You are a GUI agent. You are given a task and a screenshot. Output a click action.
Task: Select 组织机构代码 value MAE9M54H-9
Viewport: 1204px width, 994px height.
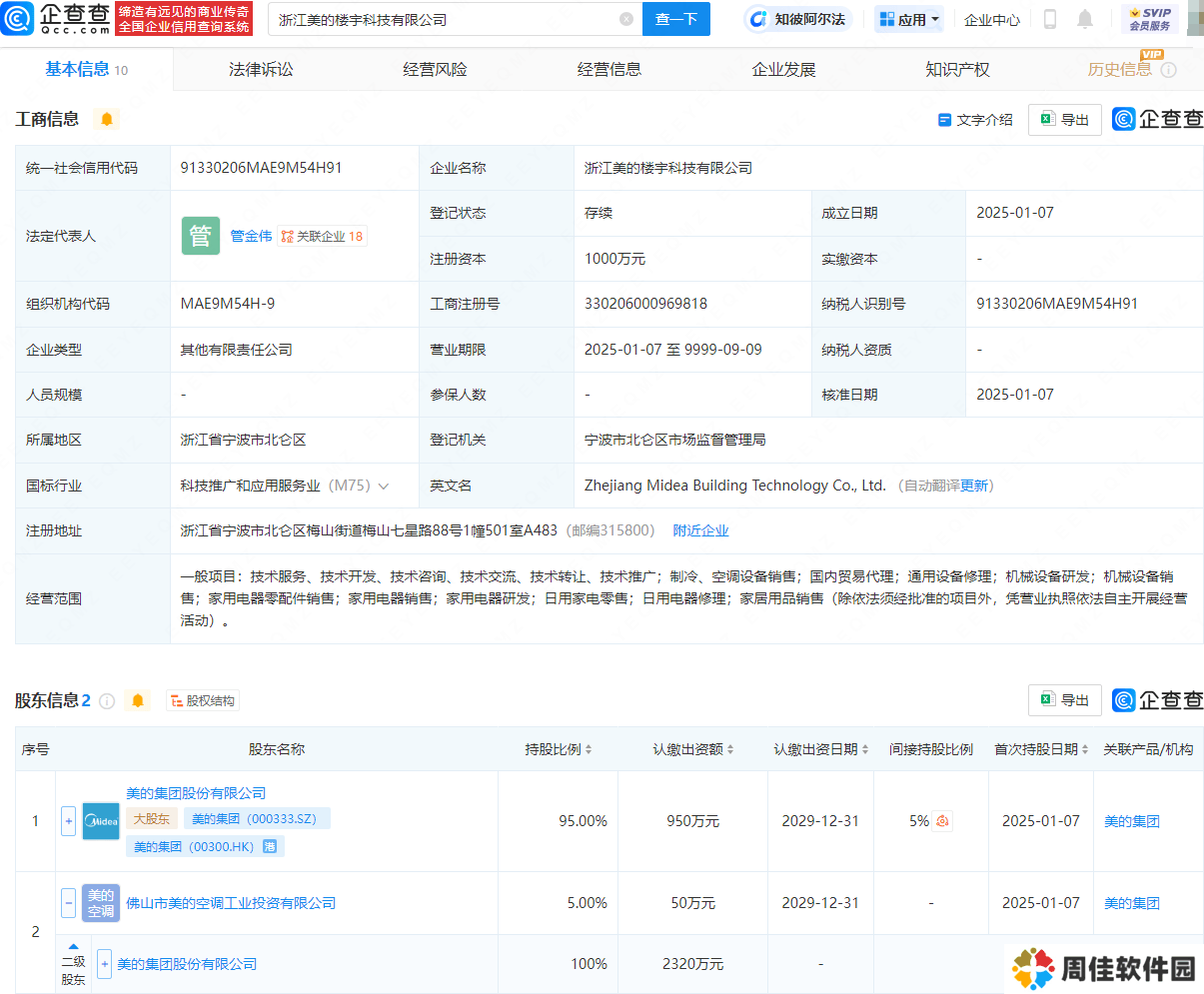point(228,304)
